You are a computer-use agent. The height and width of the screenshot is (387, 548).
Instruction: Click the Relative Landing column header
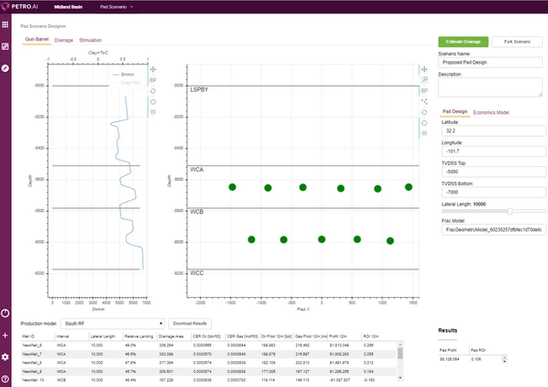click(x=140, y=336)
